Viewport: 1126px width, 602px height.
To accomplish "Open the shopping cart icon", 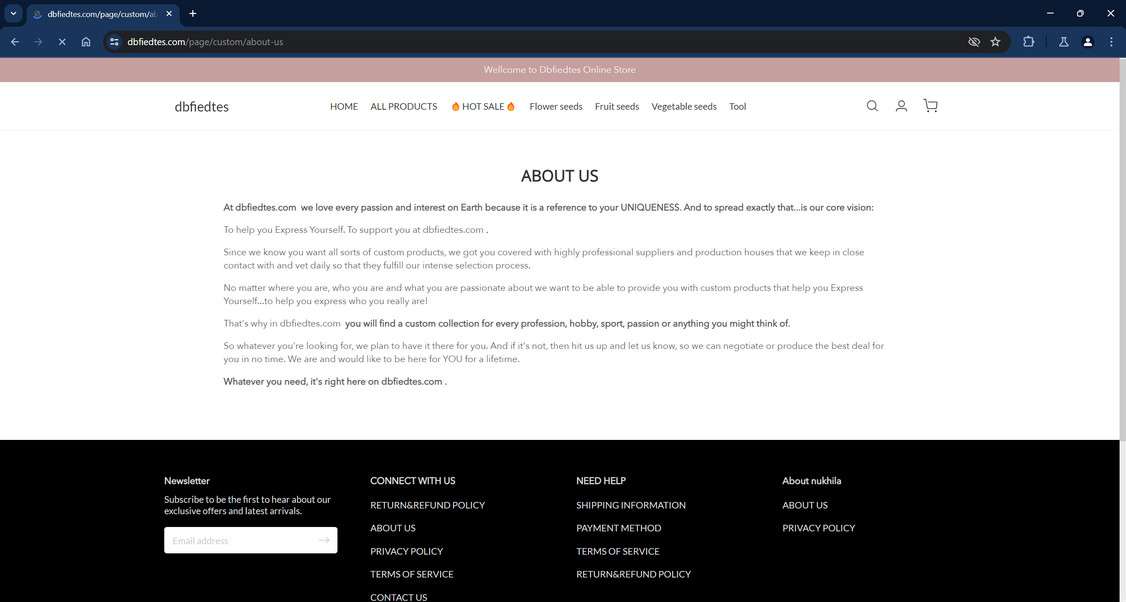I will click(931, 106).
